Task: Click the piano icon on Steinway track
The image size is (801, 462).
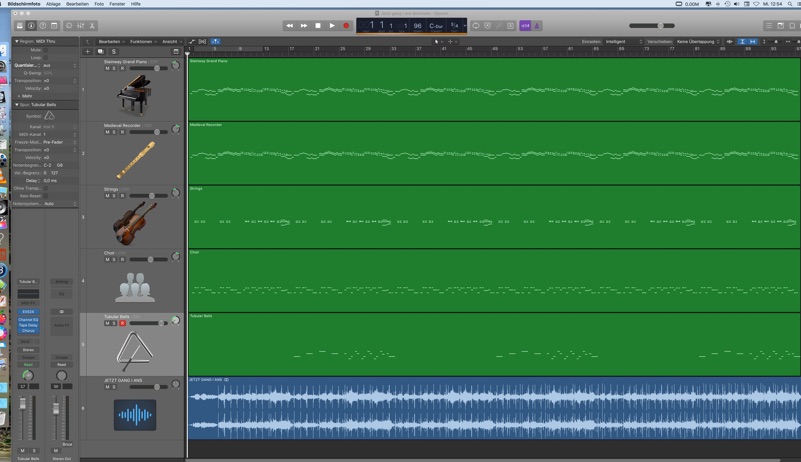Action: click(134, 95)
